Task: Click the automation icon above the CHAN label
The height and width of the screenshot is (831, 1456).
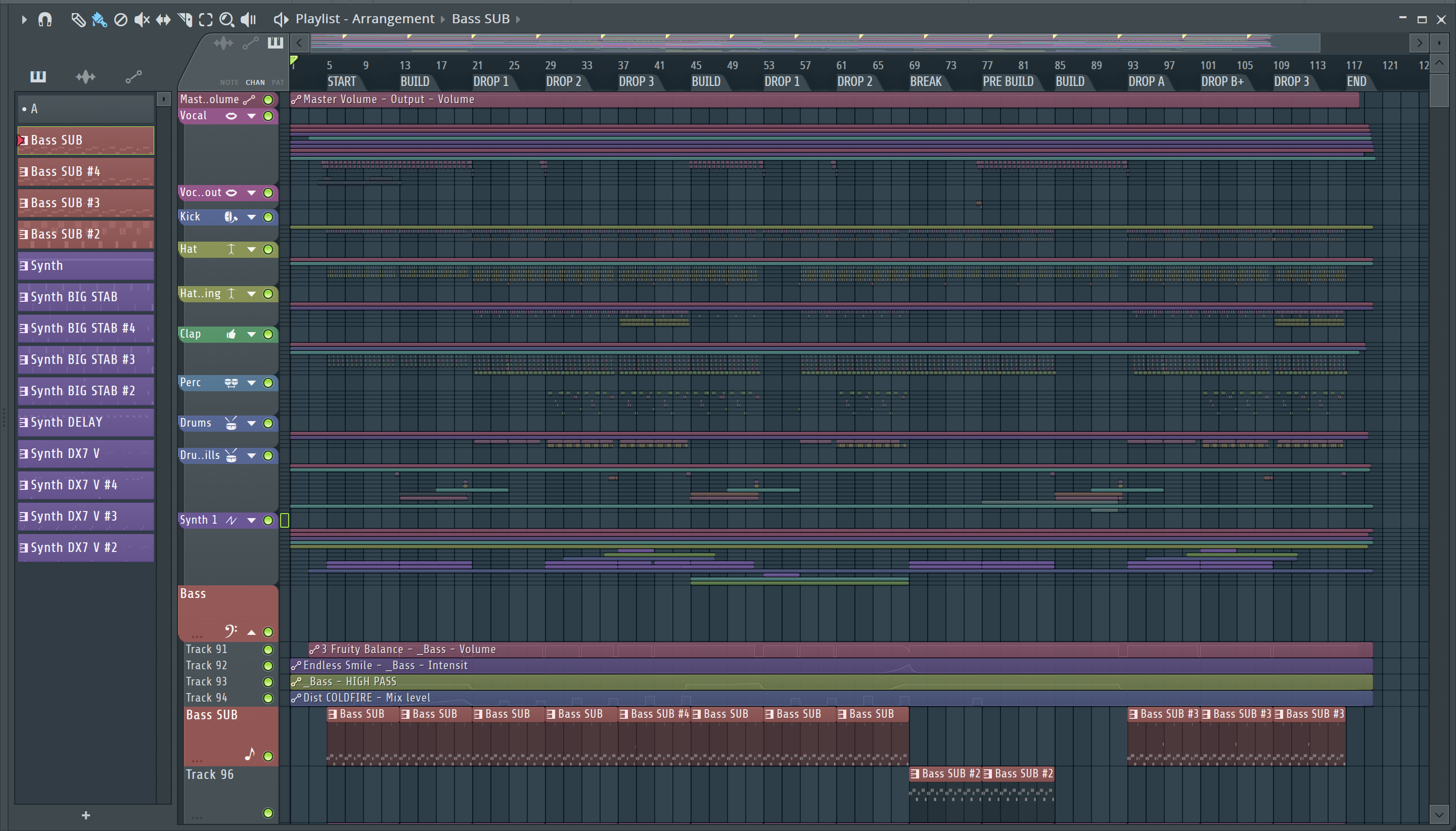Action: pos(251,43)
